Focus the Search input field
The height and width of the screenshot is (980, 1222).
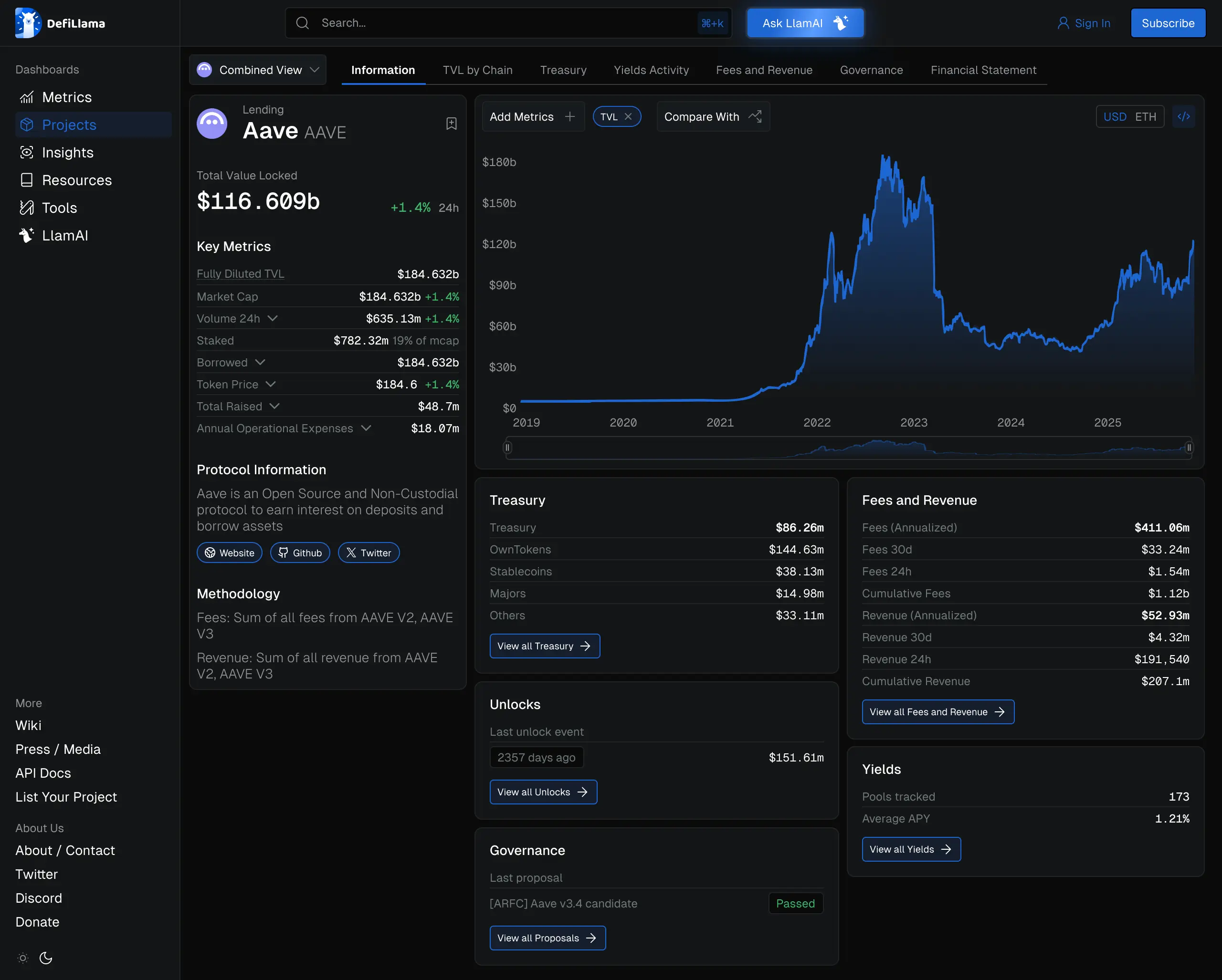pos(508,23)
